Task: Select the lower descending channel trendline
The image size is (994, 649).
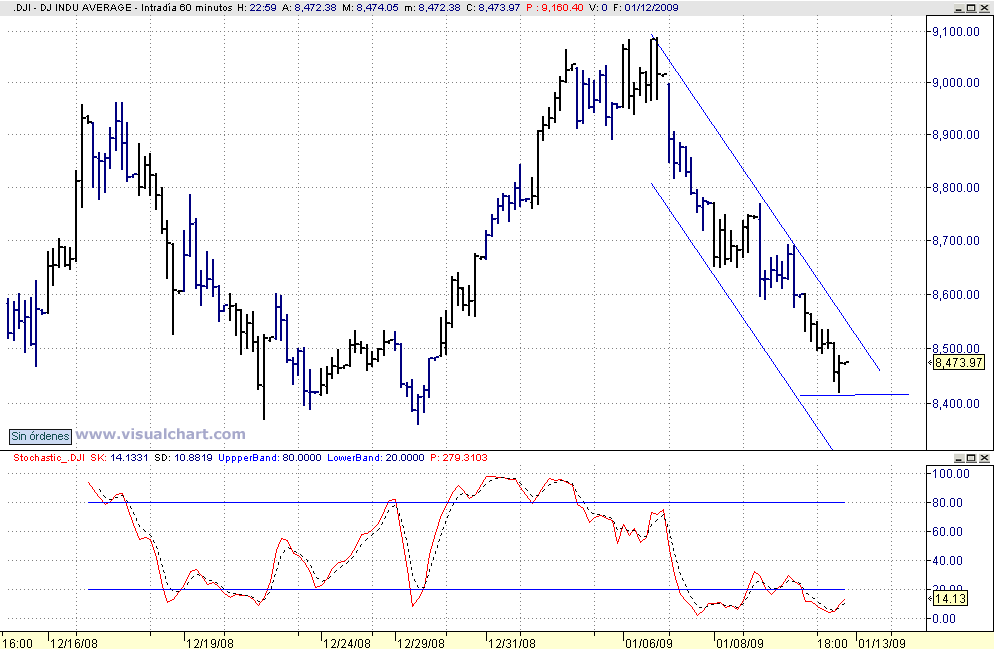Action: coord(740,310)
